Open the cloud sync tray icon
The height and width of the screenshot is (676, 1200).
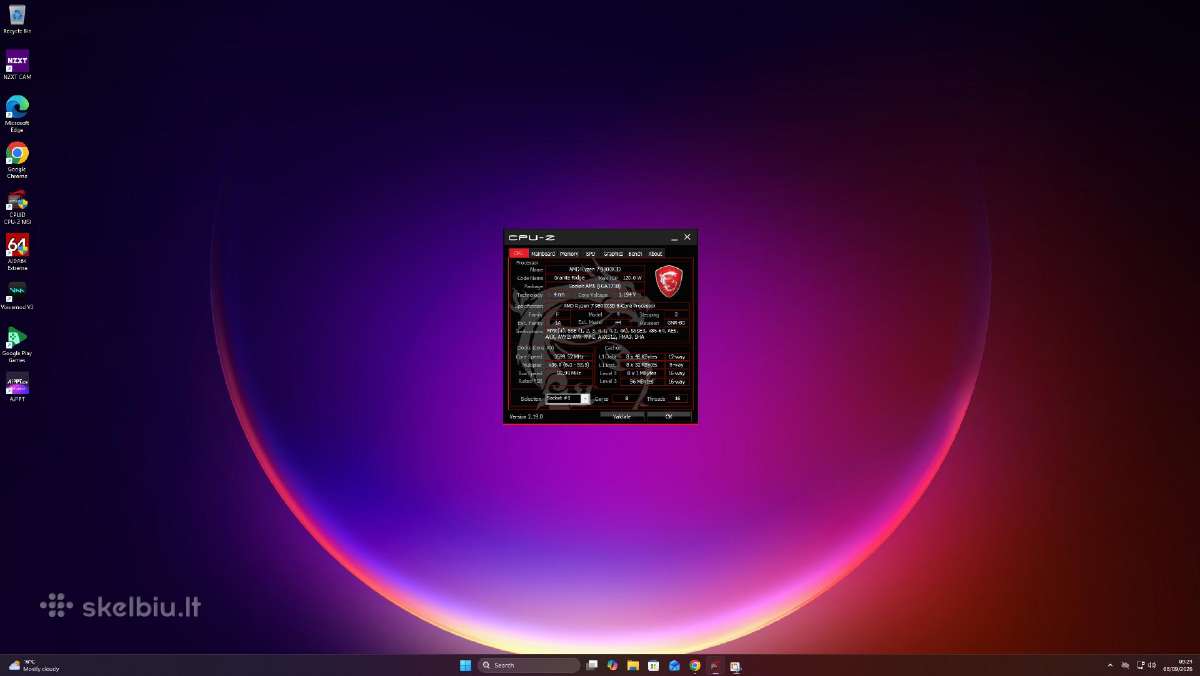click(1126, 665)
